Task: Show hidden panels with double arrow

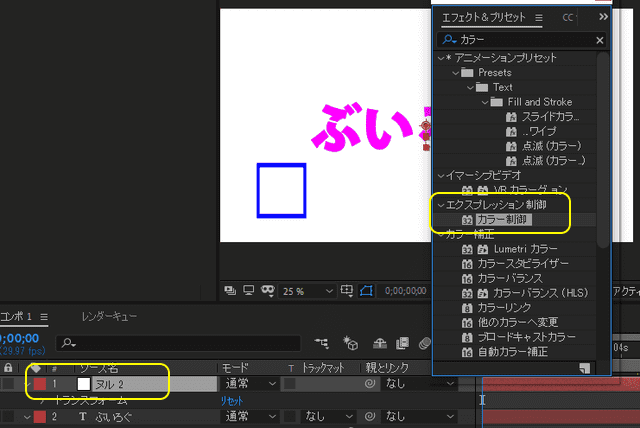Action: tap(603, 17)
